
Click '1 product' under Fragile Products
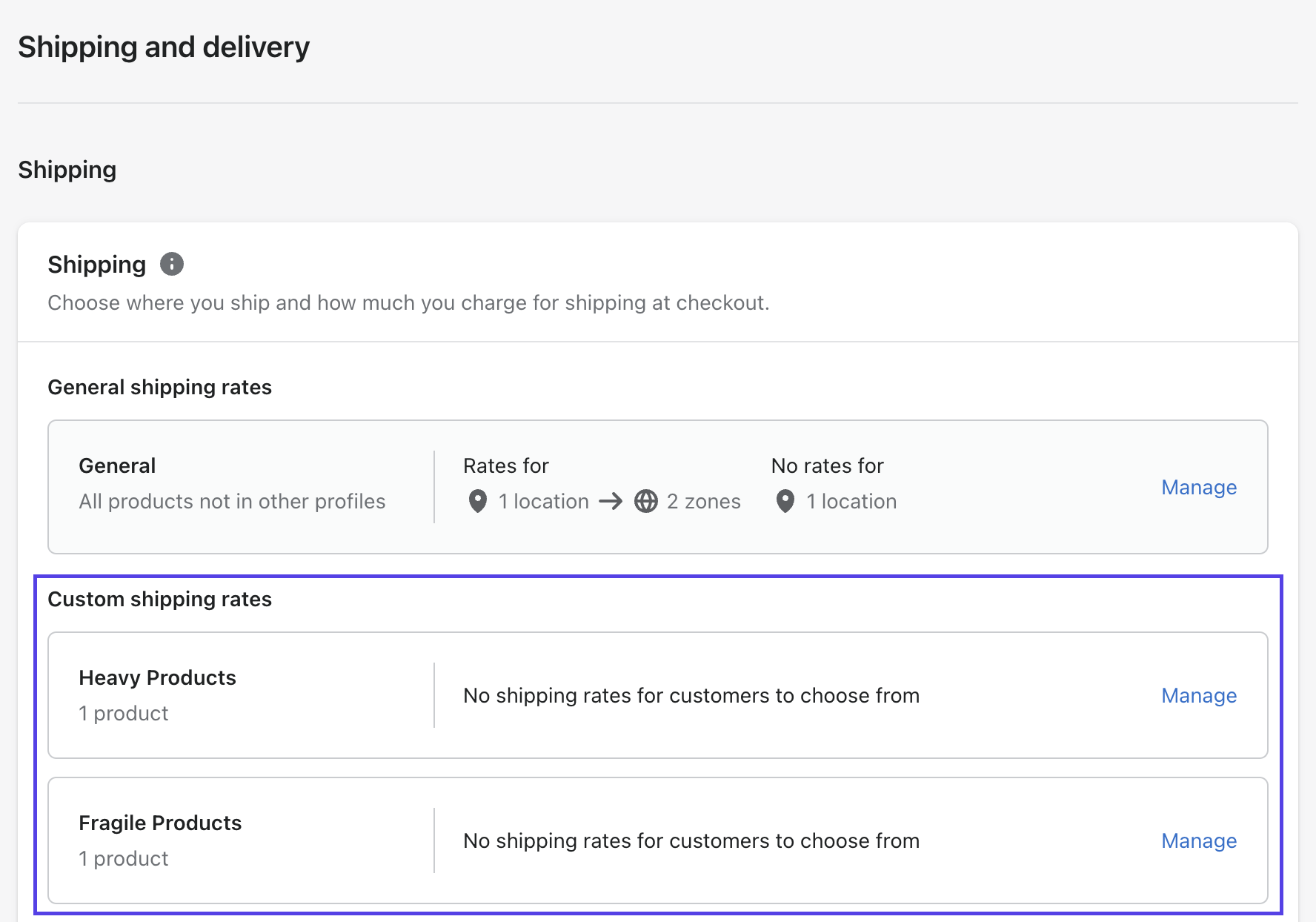[x=124, y=858]
